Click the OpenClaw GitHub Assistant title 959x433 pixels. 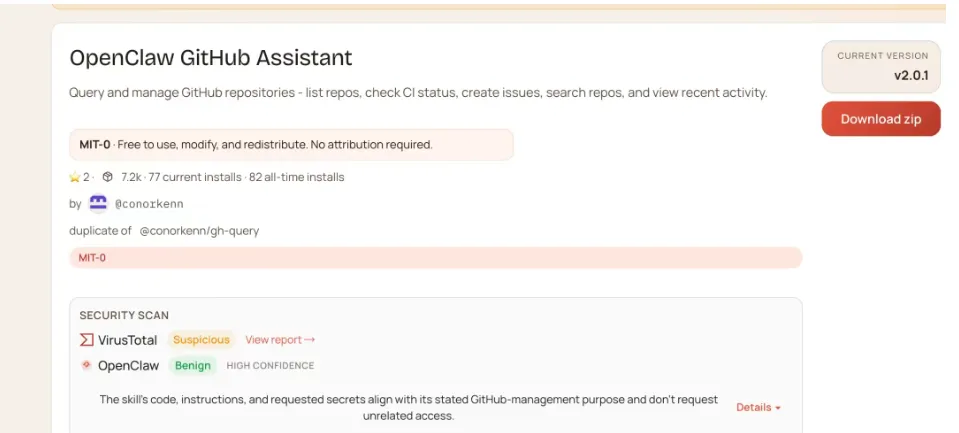tap(211, 58)
